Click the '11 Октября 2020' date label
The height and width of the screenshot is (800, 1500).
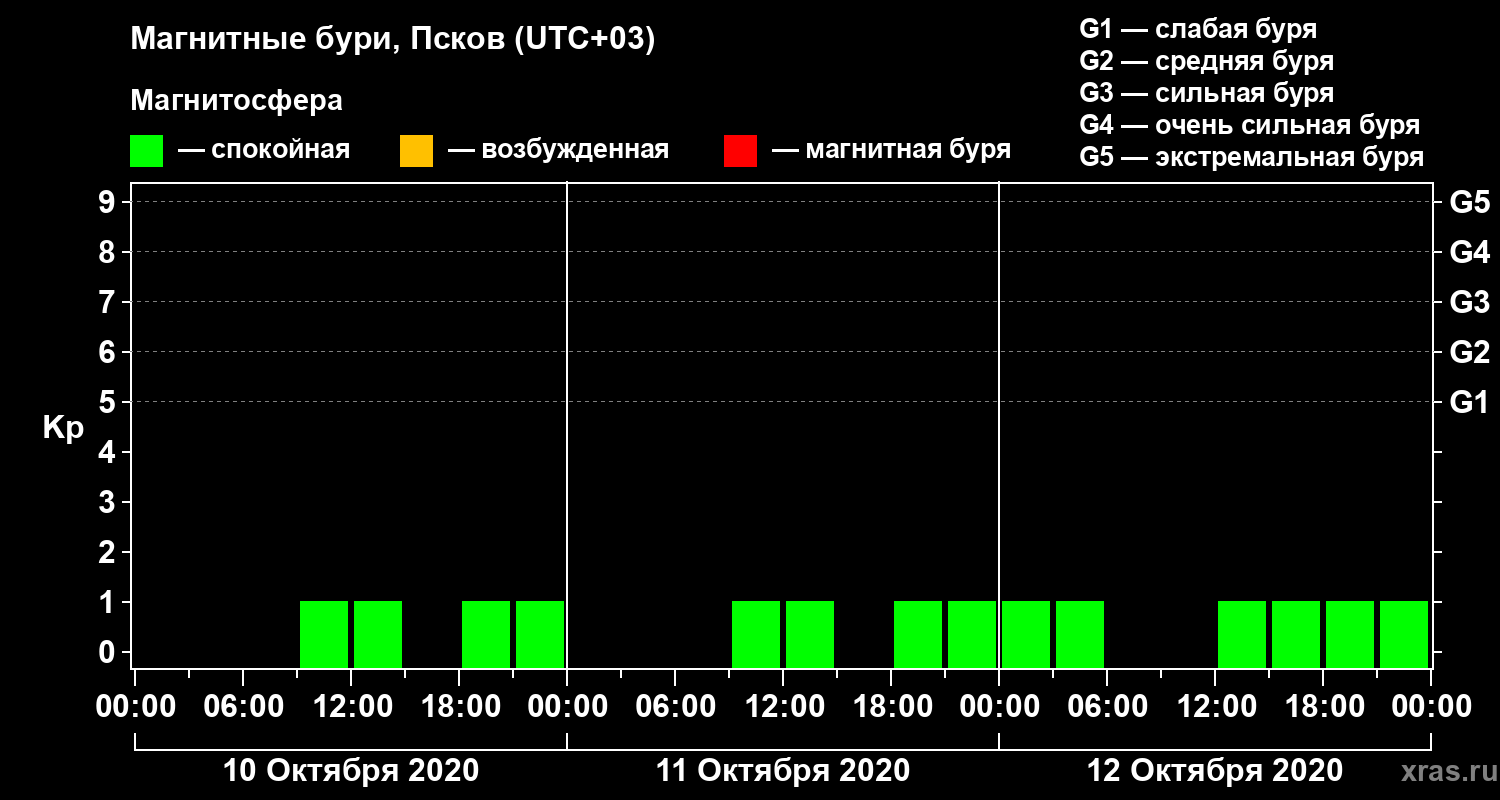[783, 771]
